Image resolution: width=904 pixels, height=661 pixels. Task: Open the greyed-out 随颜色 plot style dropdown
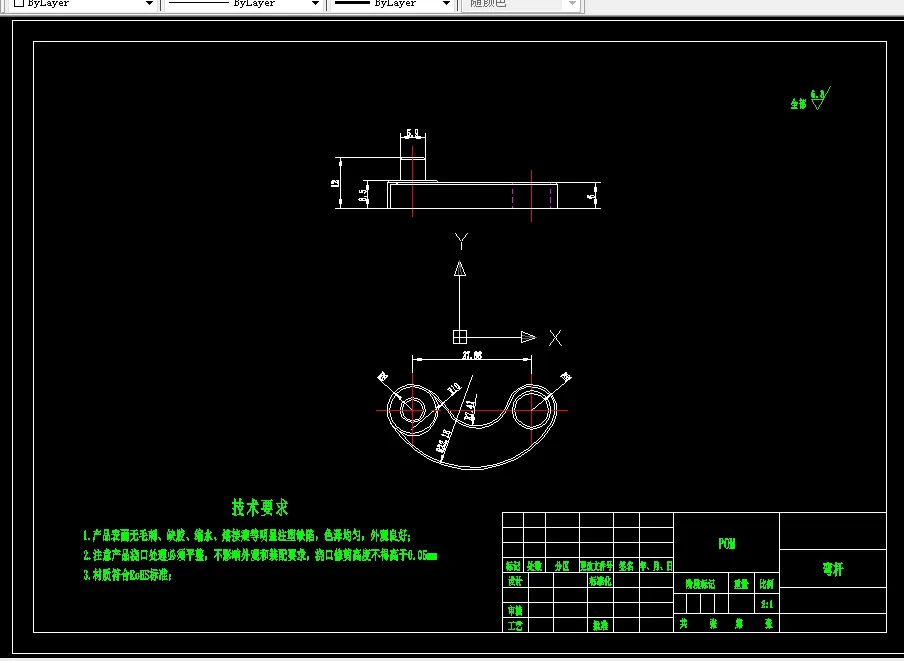(x=521, y=3)
